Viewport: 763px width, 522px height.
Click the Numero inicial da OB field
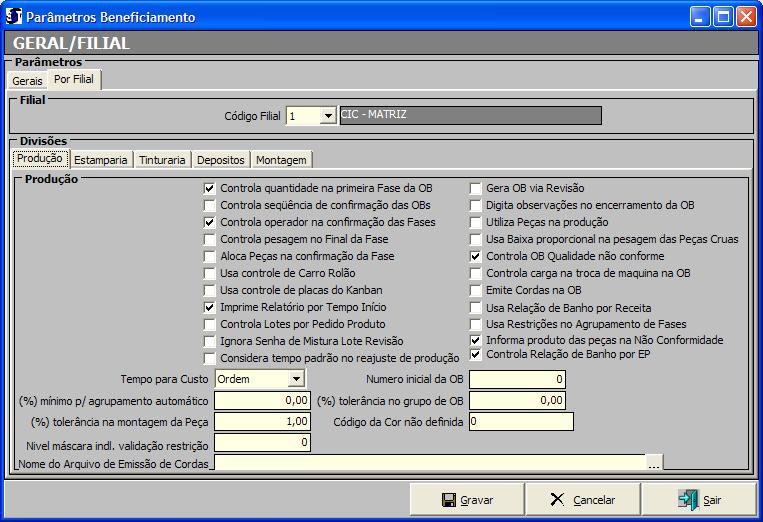point(518,379)
